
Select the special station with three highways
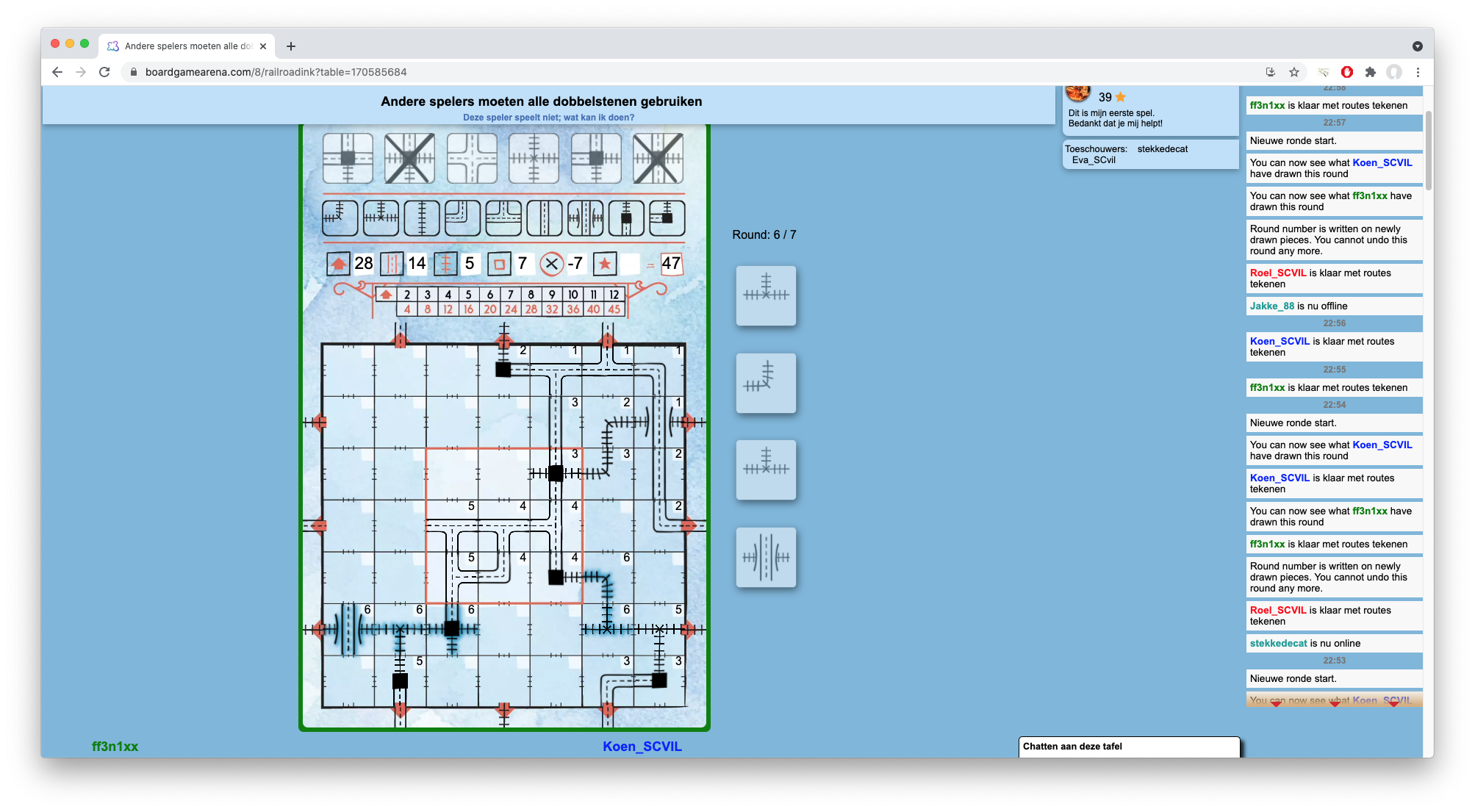click(x=348, y=158)
